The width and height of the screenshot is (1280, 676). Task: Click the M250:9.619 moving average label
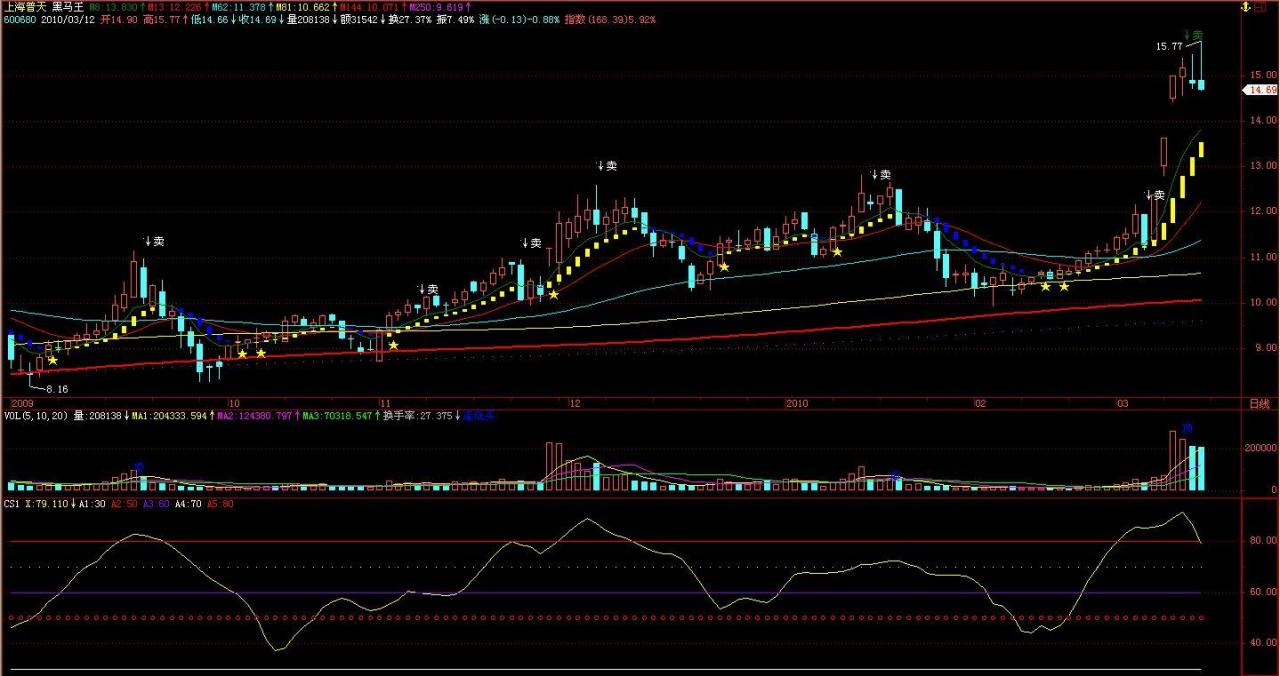(x=436, y=6)
